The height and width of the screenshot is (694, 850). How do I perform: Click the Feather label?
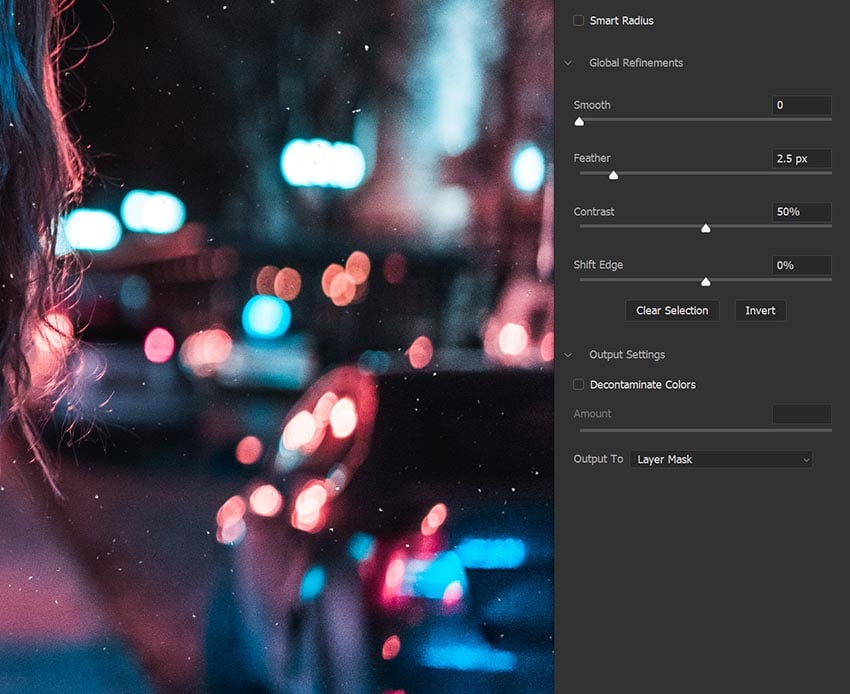tap(591, 158)
